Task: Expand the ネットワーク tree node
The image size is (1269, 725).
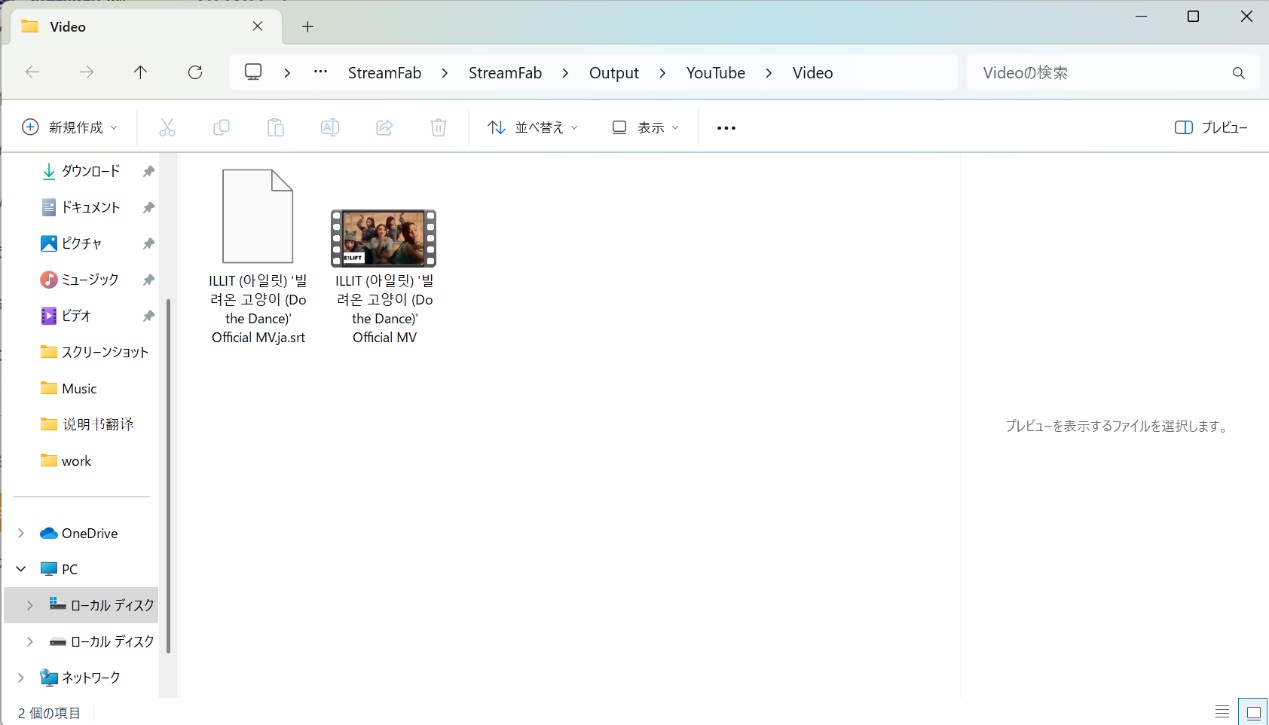Action: pyautogui.click(x=21, y=677)
